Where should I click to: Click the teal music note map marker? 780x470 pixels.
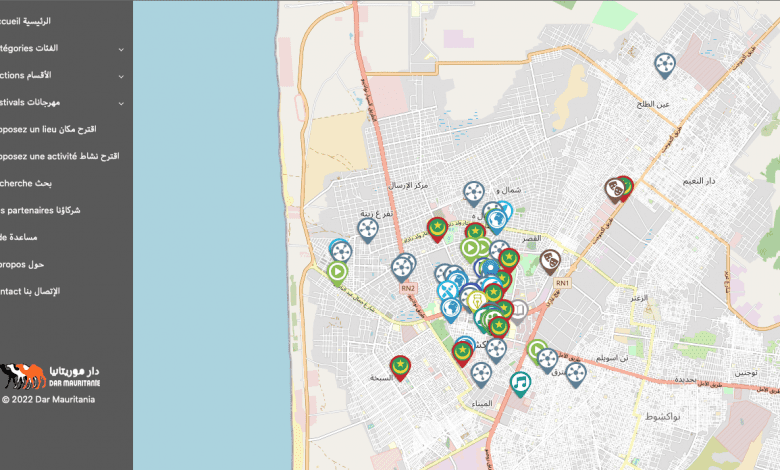point(520,382)
